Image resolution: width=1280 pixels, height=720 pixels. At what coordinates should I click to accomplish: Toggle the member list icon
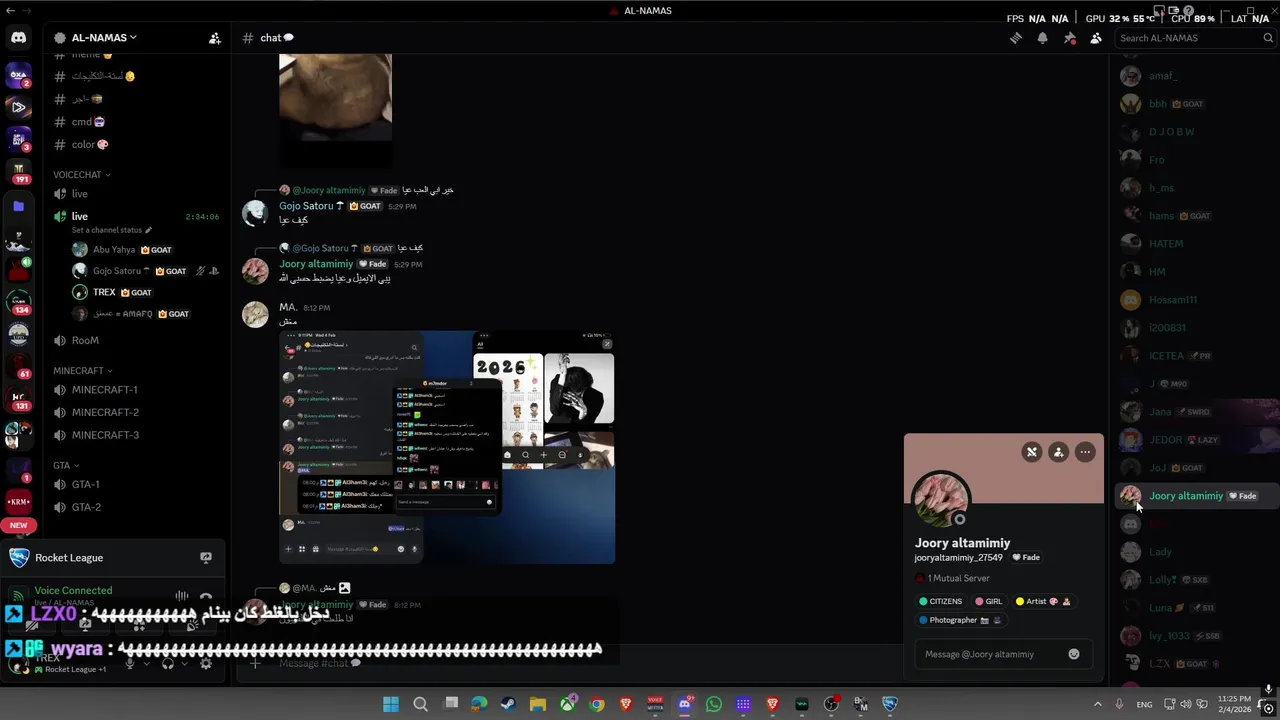tap(1096, 38)
